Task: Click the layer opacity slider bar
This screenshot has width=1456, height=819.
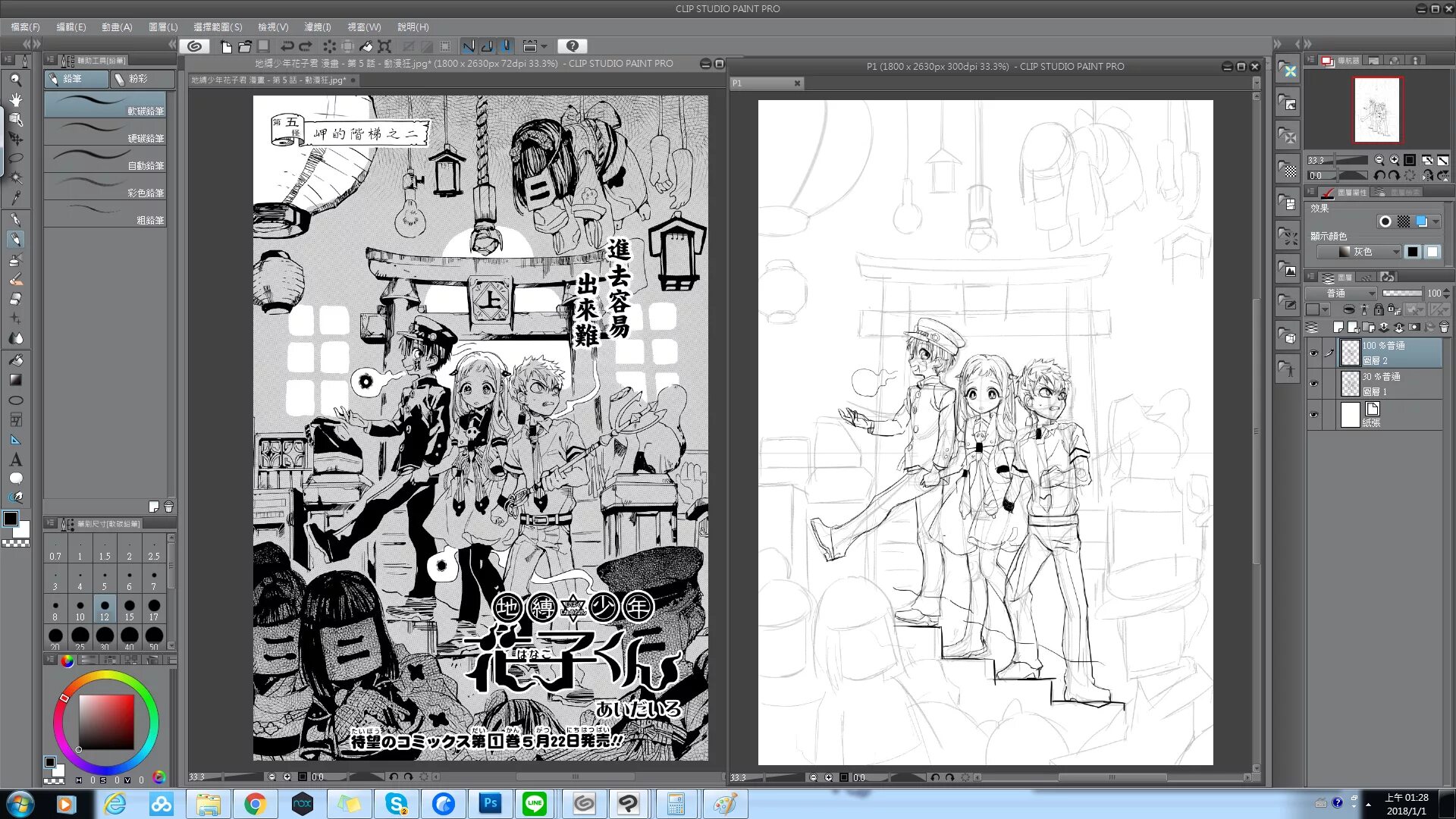Action: [x=1402, y=293]
